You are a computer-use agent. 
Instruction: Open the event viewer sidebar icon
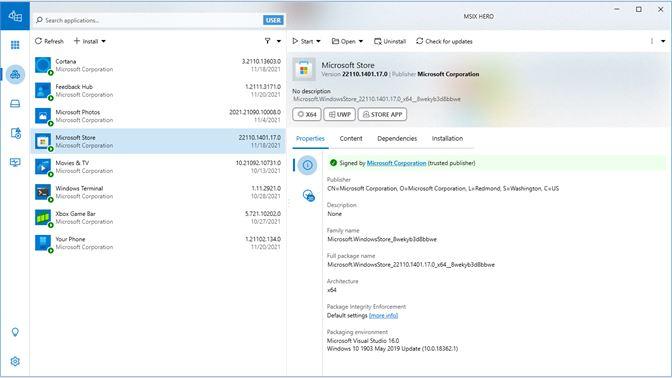pyautogui.click(x=15, y=133)
